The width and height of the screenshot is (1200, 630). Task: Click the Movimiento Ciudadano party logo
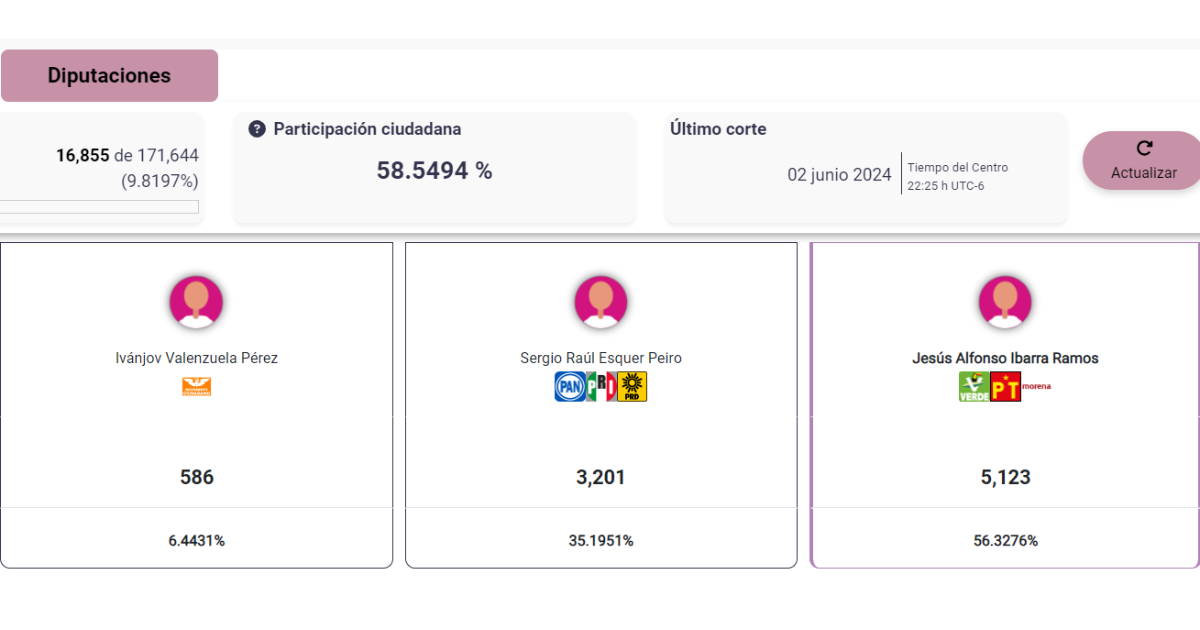click(x=196, y=387)
